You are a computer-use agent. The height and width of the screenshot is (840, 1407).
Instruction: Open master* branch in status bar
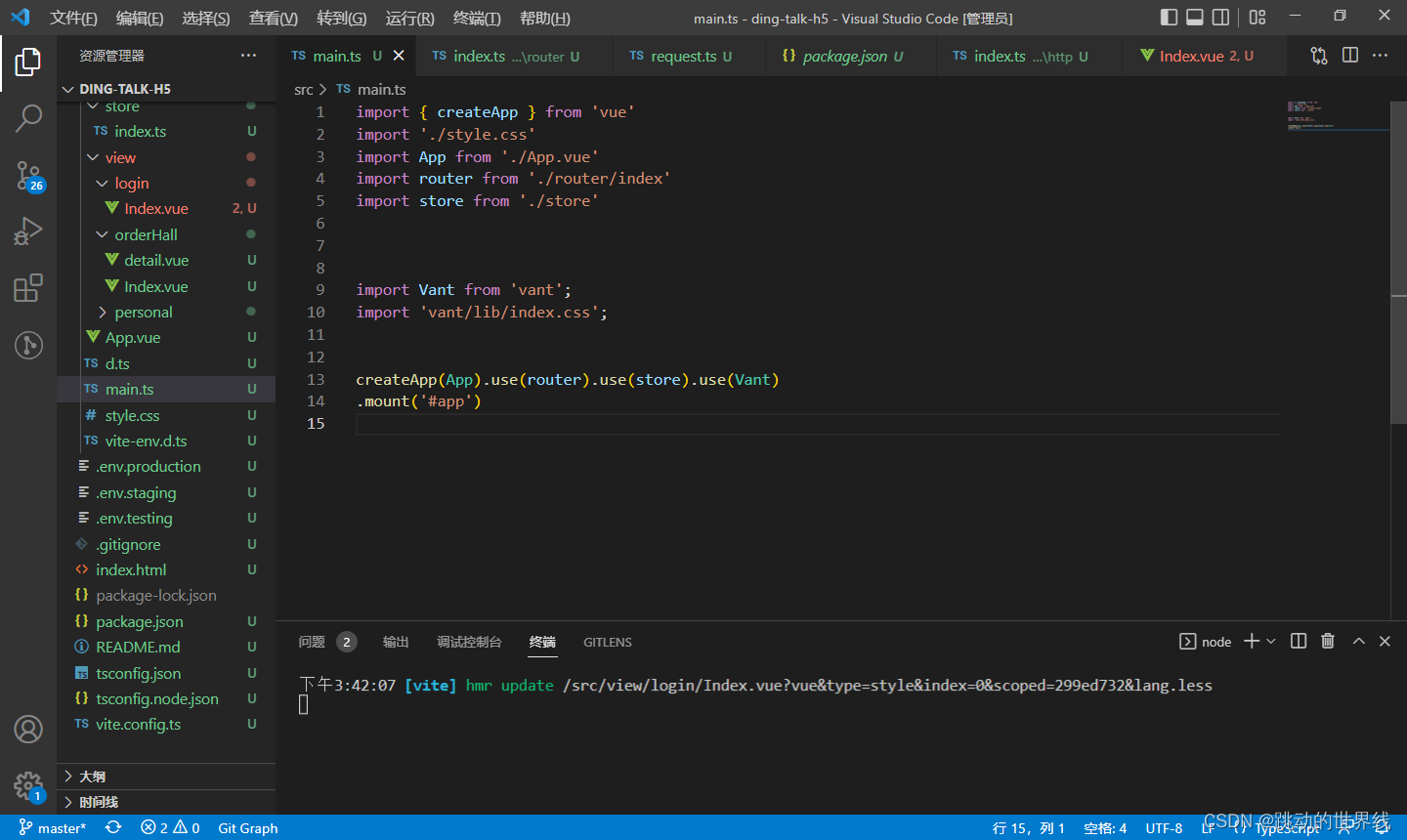tap(53, 827)
